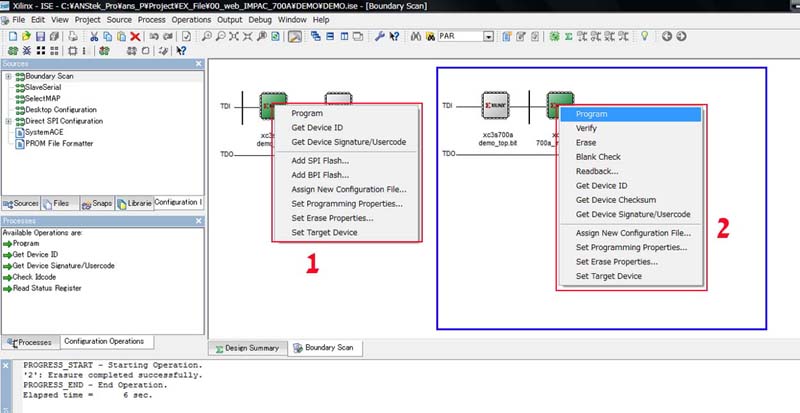Click the Redo arrow icon
The image size is (800, 413).
click(167, 36)
